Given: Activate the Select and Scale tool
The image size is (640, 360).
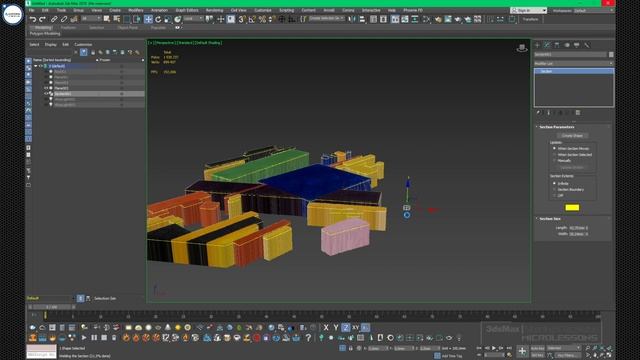Looking at the screenshot, I should tap(168, 19).
